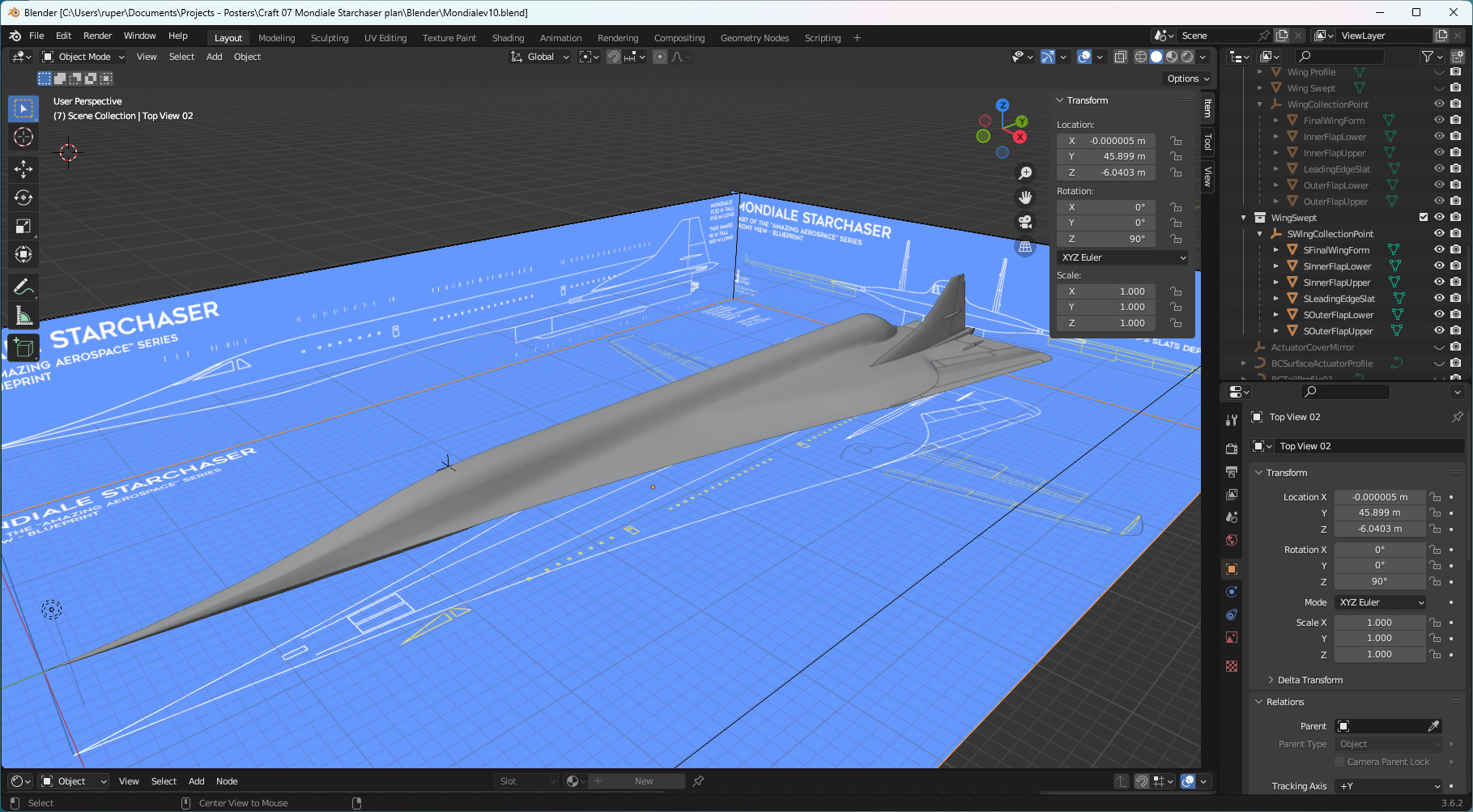Image resolution: width=1473 pixels, height=812 pixels.
Task: Open the Global transform orientation dropdown
Action: (x=540, y=57)
